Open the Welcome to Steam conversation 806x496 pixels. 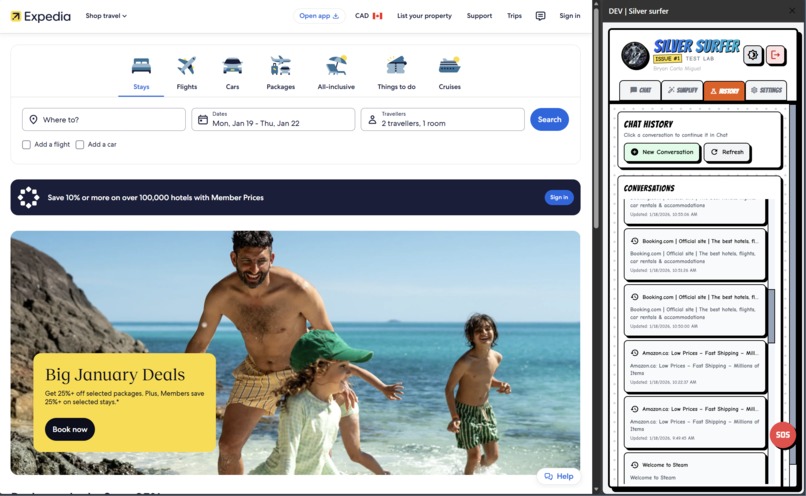(694, 469)
